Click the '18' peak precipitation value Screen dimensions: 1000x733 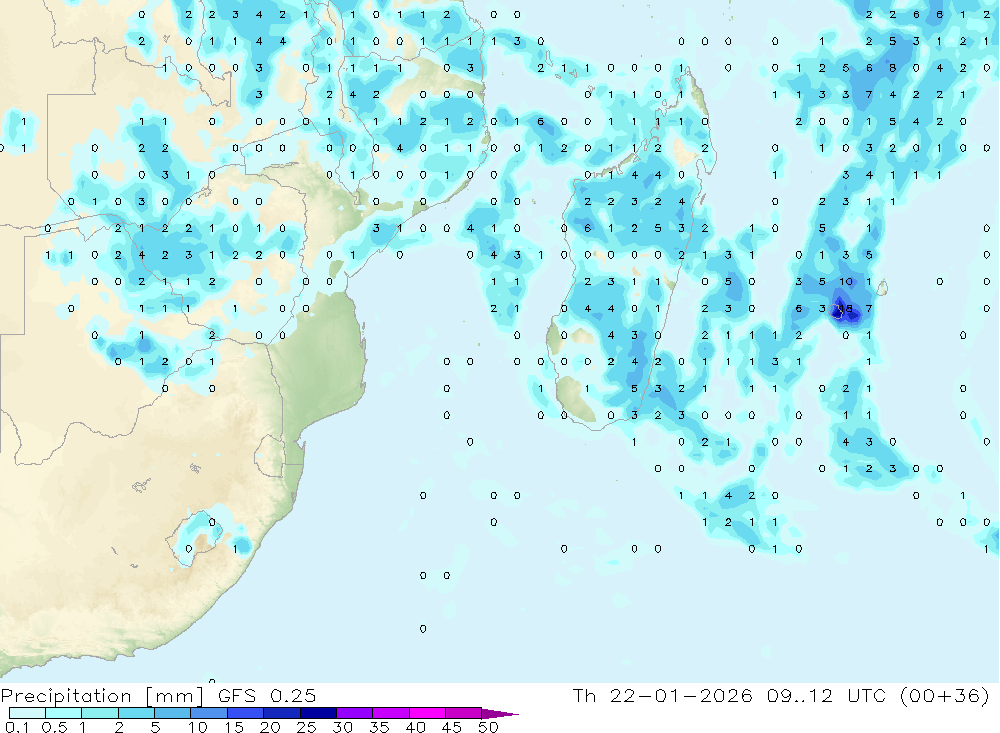point(846,309)
